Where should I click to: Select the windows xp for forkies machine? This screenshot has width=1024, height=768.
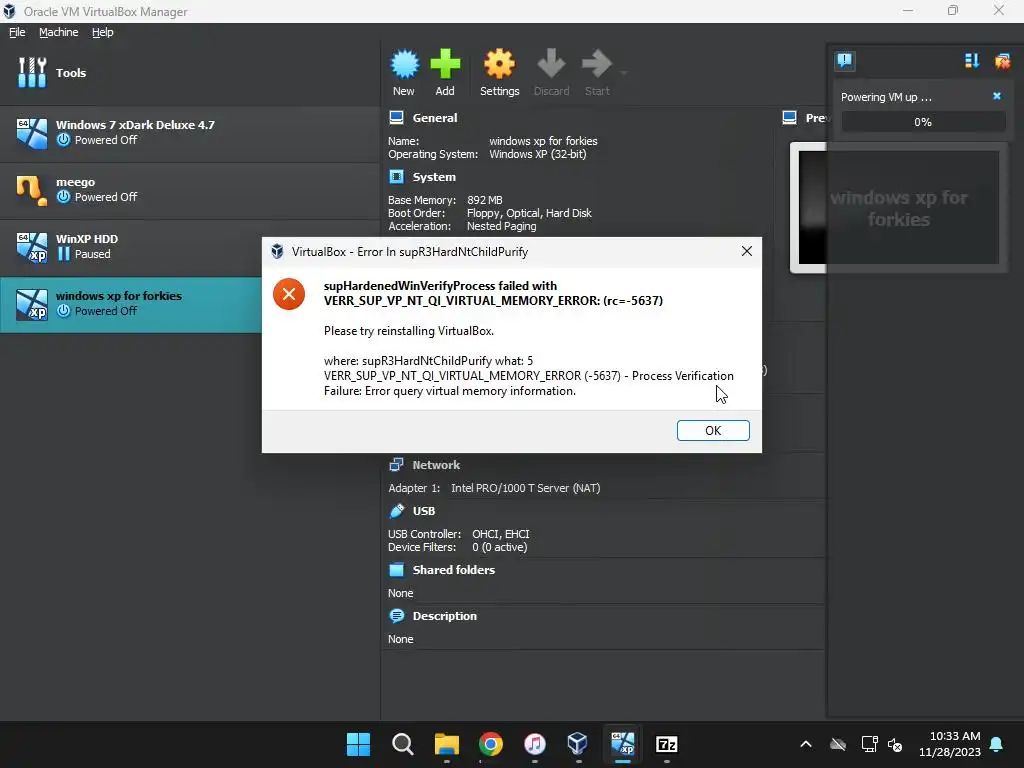point(131,304)
